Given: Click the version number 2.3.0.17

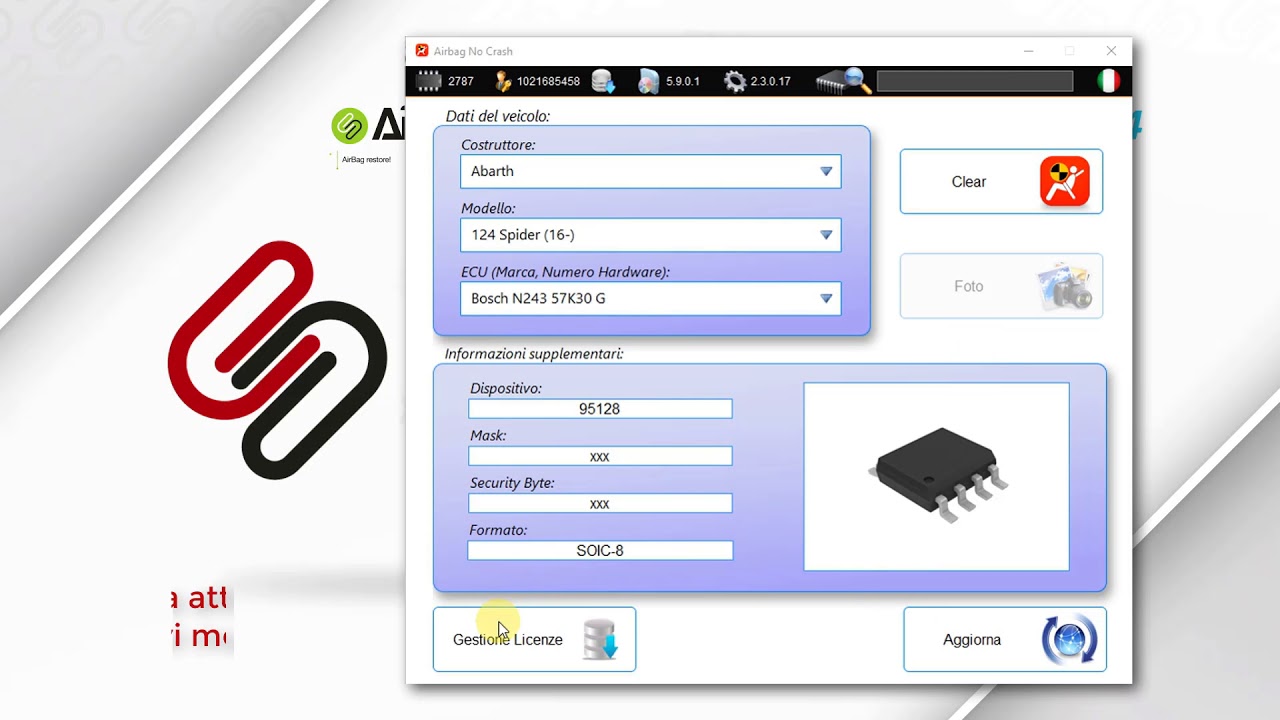Looking at the screenshot, I should (x=771, y=82).
